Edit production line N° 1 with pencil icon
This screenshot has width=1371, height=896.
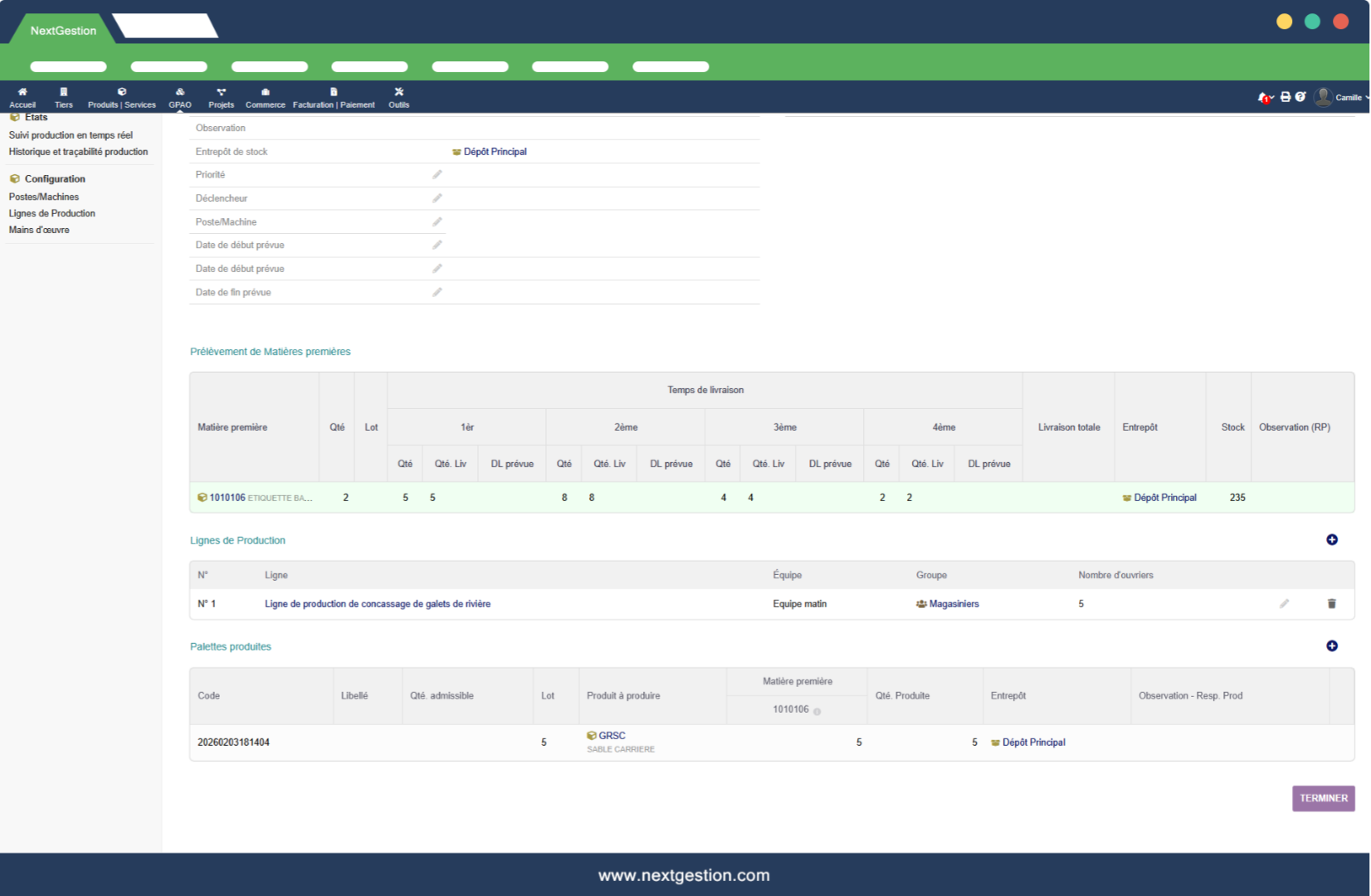pyautogui.click(x=1284, y=604)
